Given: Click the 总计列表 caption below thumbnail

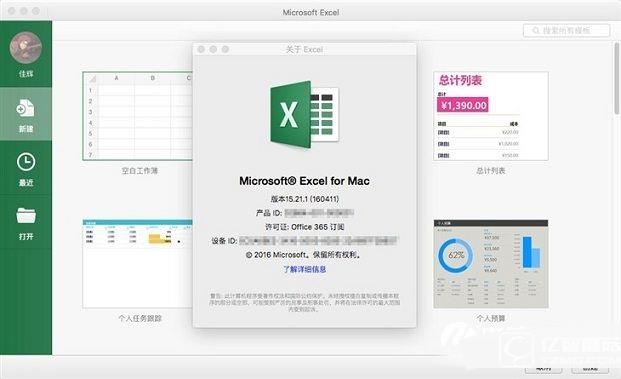Looking at the screenshot, I should (491, 171).
